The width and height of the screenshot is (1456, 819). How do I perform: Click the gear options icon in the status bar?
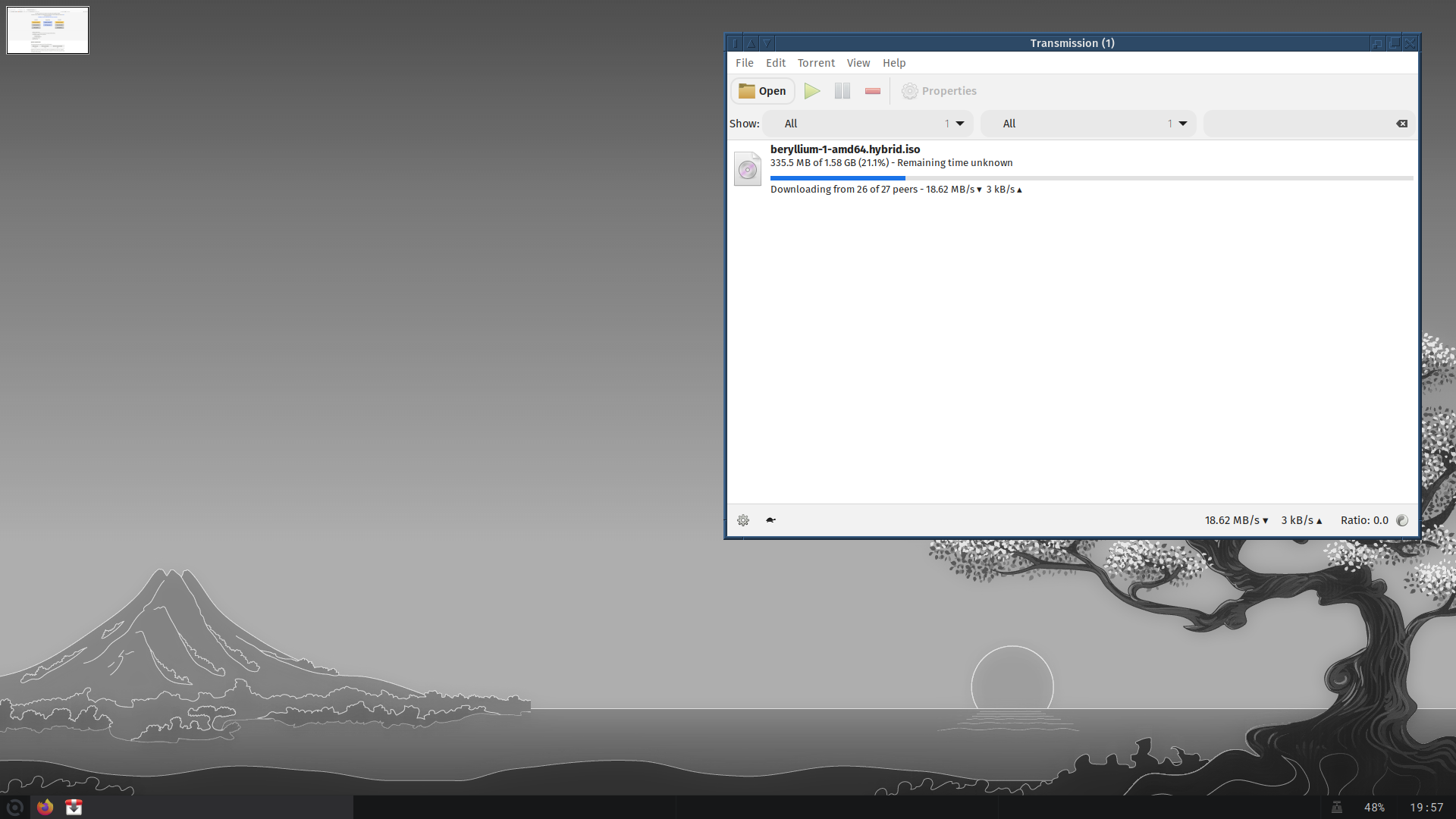pyautogui.click(x=743, y=520)
